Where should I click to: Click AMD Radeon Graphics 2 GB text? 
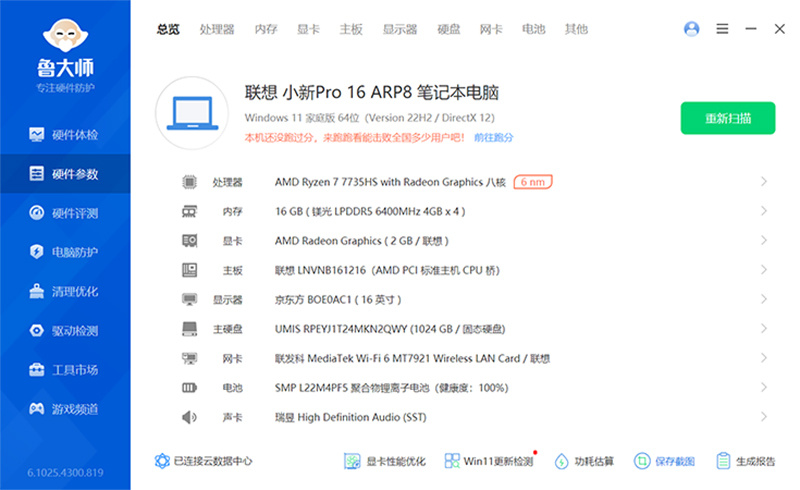point(361,240)
